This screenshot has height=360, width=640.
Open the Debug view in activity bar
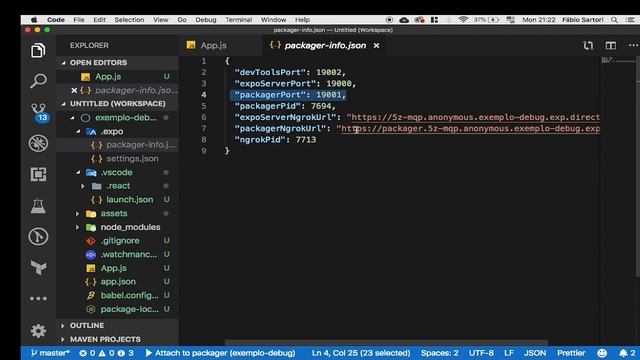[38, 143]
